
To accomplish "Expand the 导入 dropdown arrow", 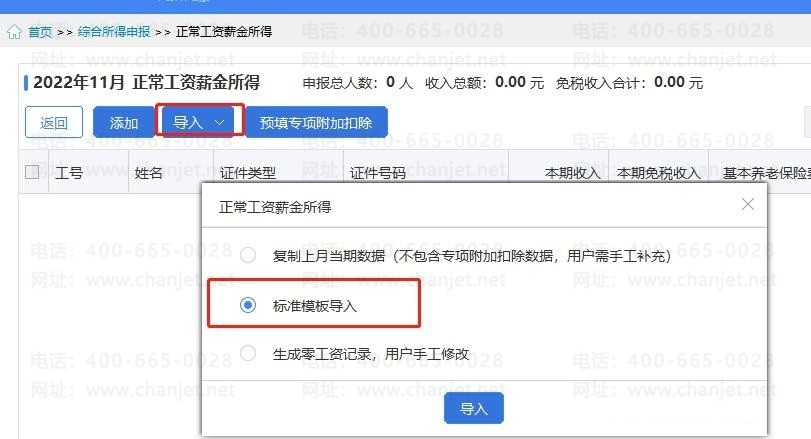I will (219, 123).
